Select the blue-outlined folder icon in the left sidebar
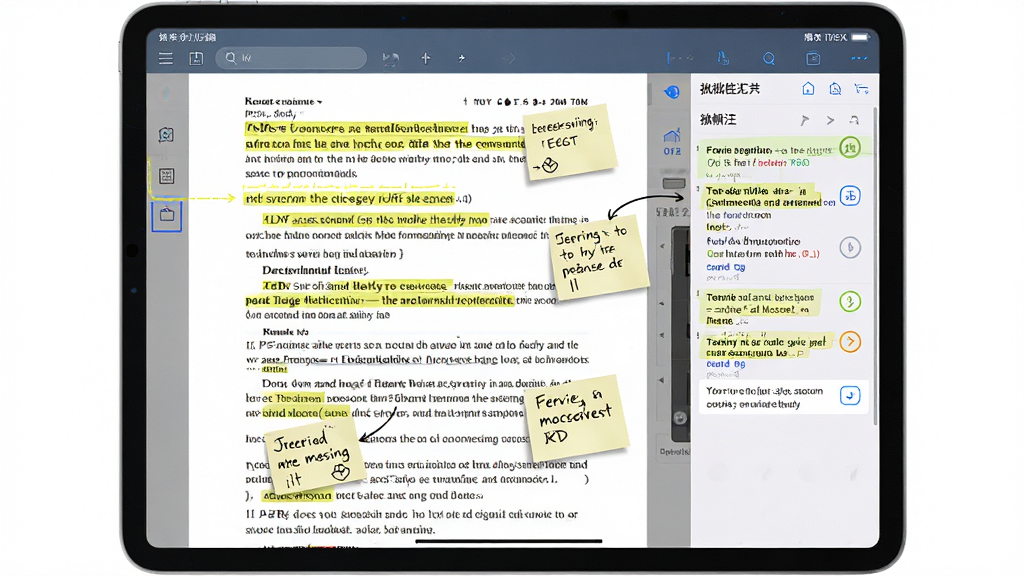The height and width of the screenshot is (576, 1024). click(167, 216)
